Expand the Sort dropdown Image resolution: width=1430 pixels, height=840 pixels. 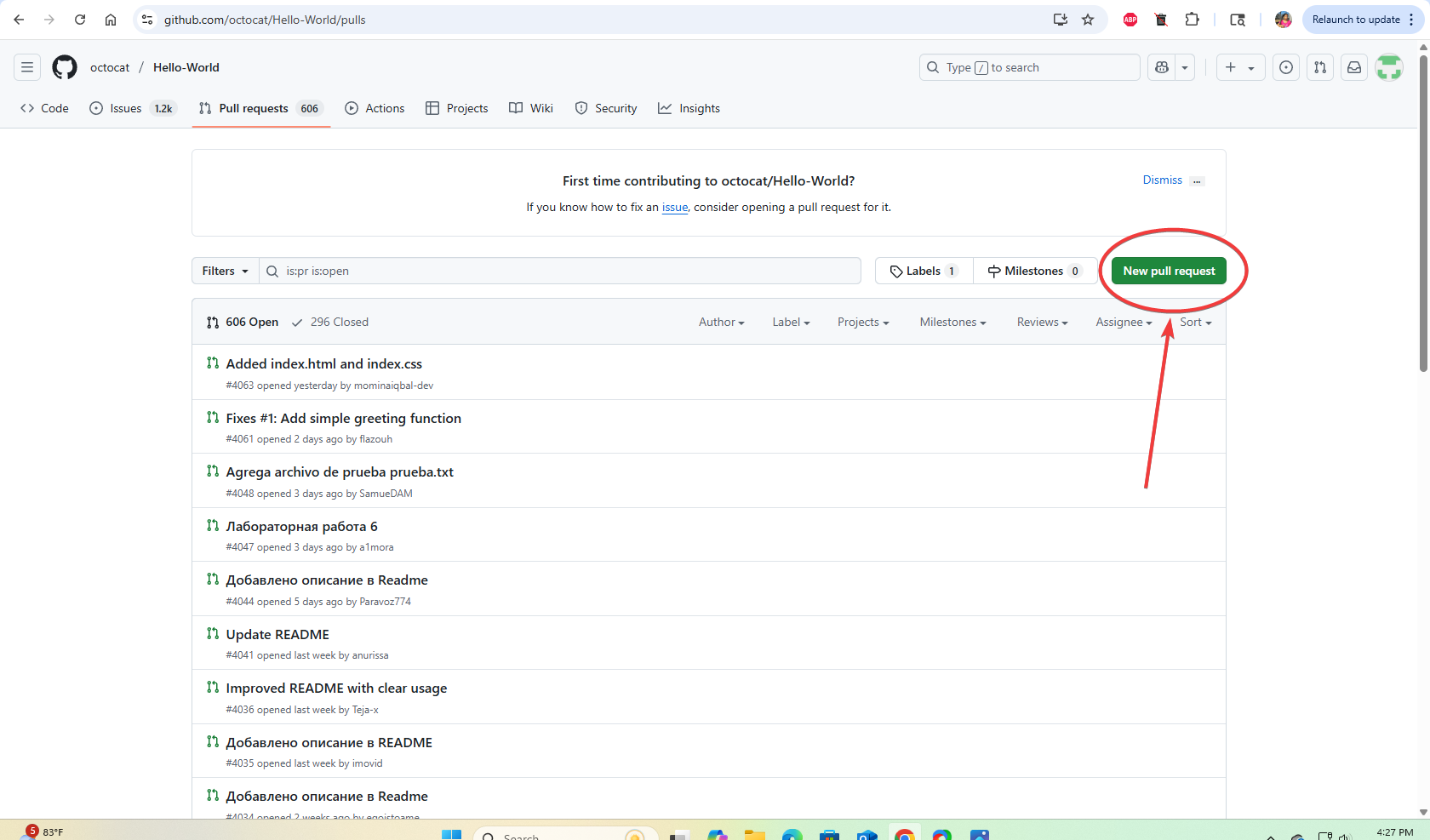pos(1195,322)
